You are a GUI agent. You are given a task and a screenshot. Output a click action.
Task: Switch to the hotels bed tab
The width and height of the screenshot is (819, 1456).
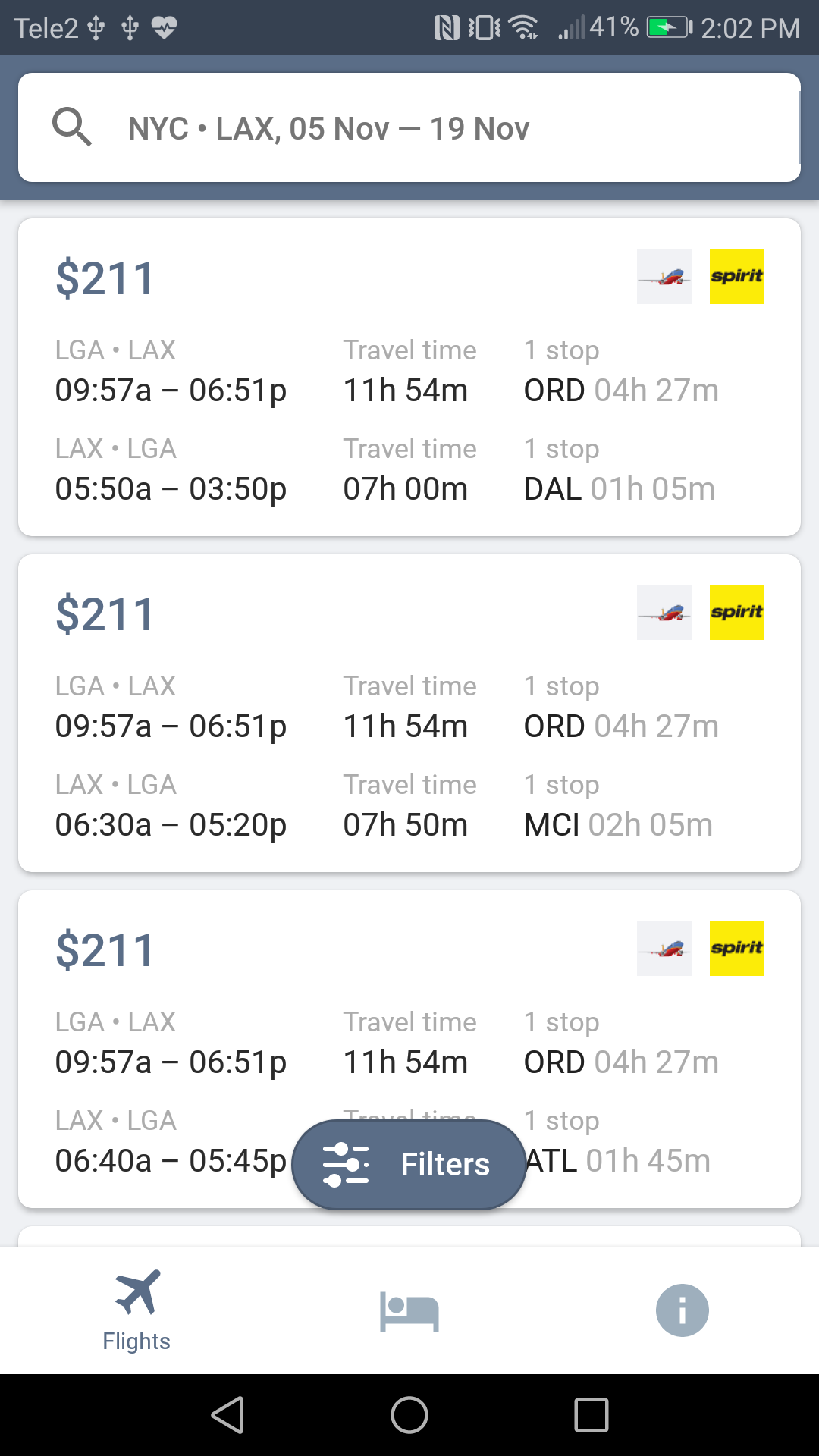409,1310
